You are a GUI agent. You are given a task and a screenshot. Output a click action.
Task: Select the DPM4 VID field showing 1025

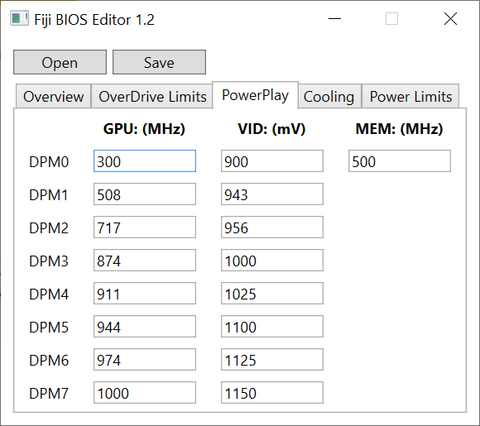tap(272, 293)
